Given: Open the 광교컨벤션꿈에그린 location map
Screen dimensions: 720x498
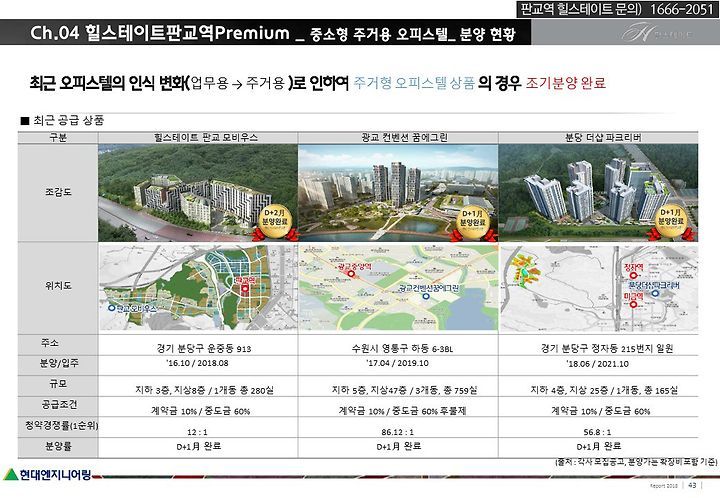Looking at the screenshot, I should pyautogui.click(x=398, y=287).
